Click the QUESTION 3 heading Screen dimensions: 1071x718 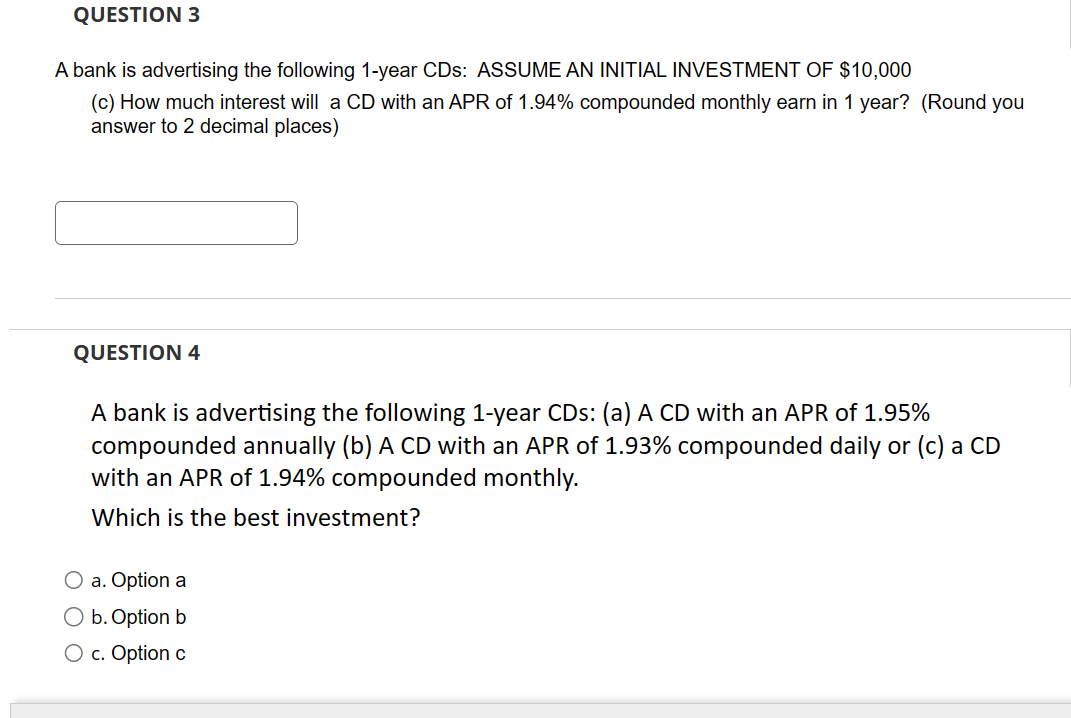click(137, 14)
